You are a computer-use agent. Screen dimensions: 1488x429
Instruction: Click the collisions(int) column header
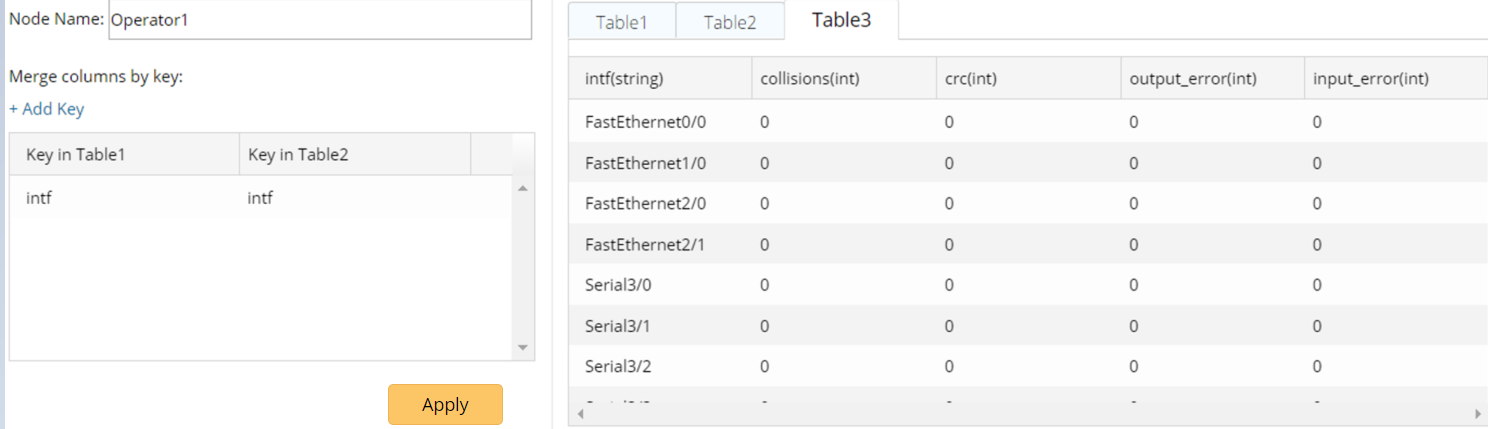tap(809, 79)
